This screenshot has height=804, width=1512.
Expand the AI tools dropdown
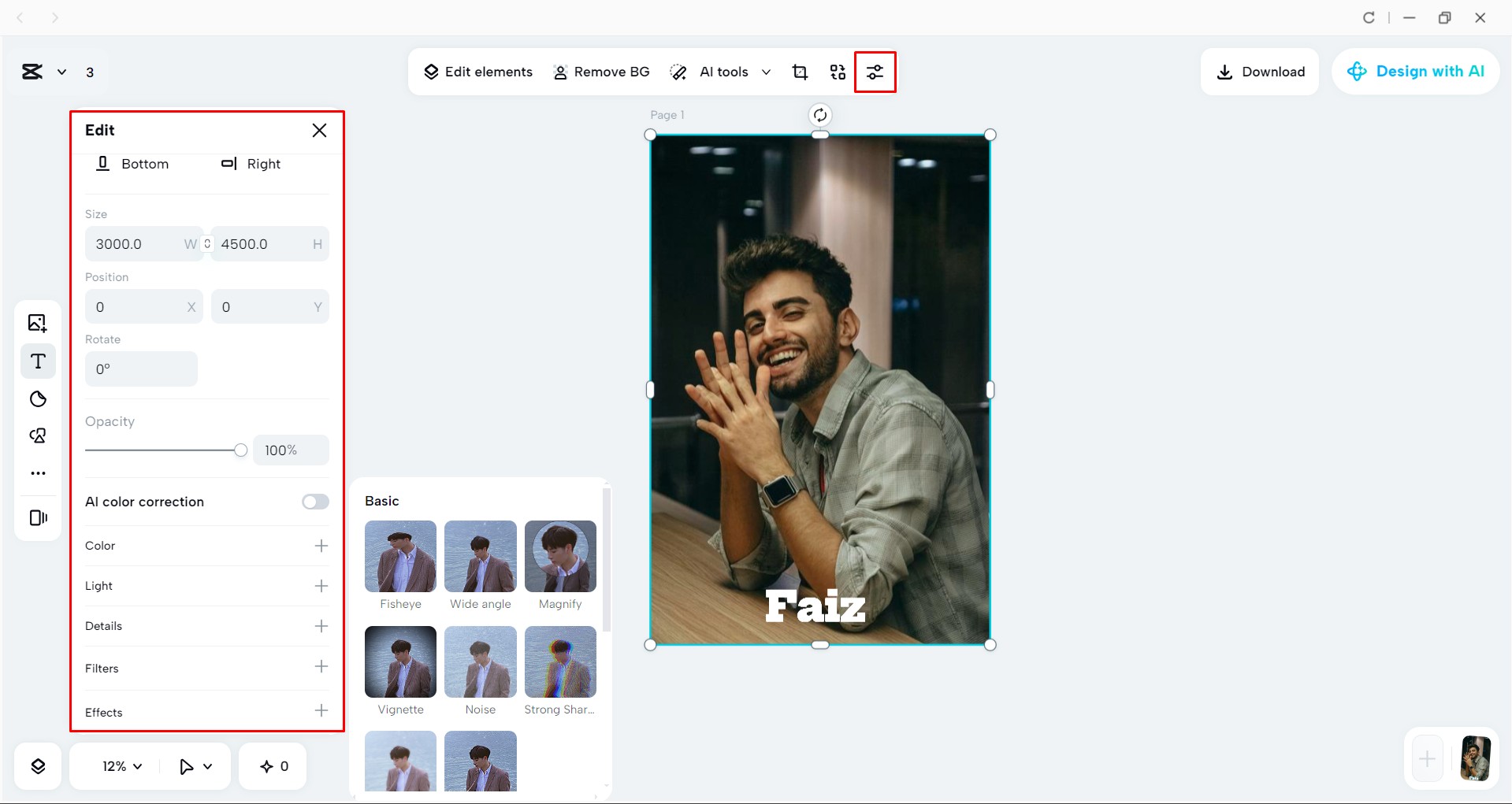coord(766,72)
